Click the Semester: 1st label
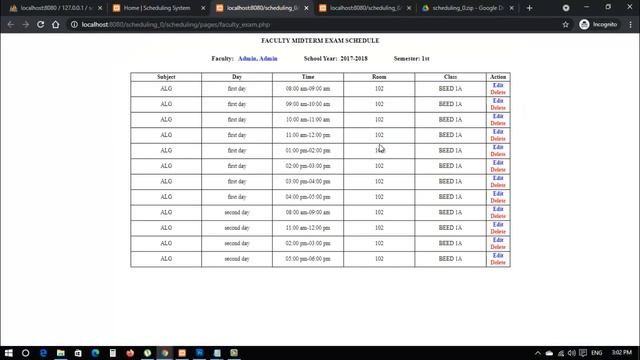Viewport: 640px width, 360px height. (x=411, y=59)
